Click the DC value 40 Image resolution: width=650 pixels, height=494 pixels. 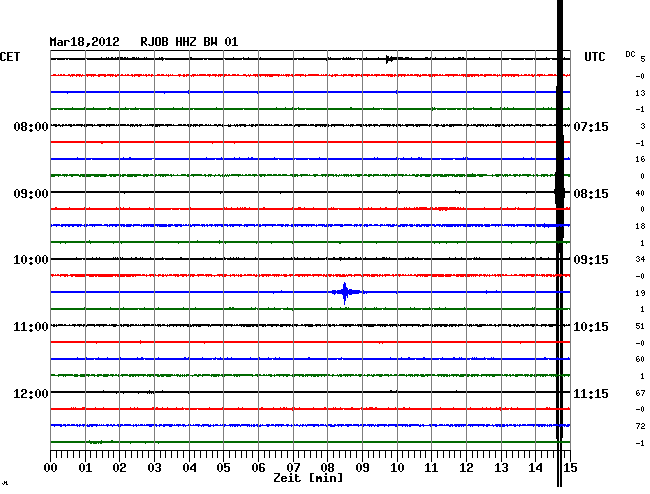[640, 193]
